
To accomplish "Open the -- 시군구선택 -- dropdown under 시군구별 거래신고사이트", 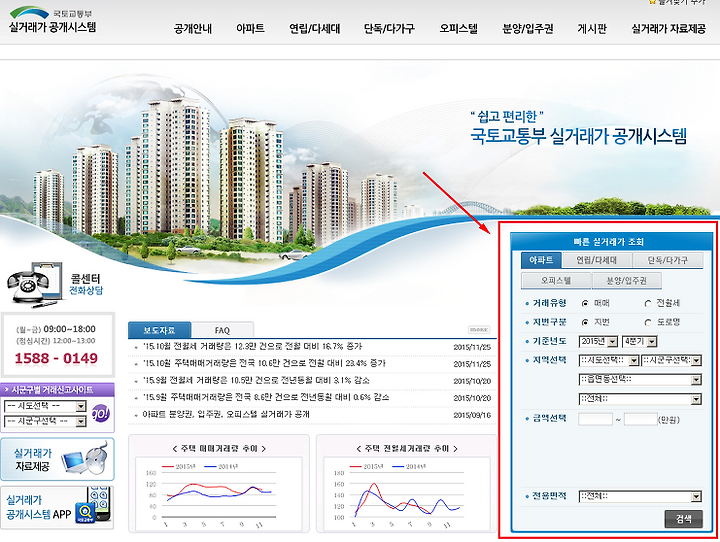I will 45,421.
